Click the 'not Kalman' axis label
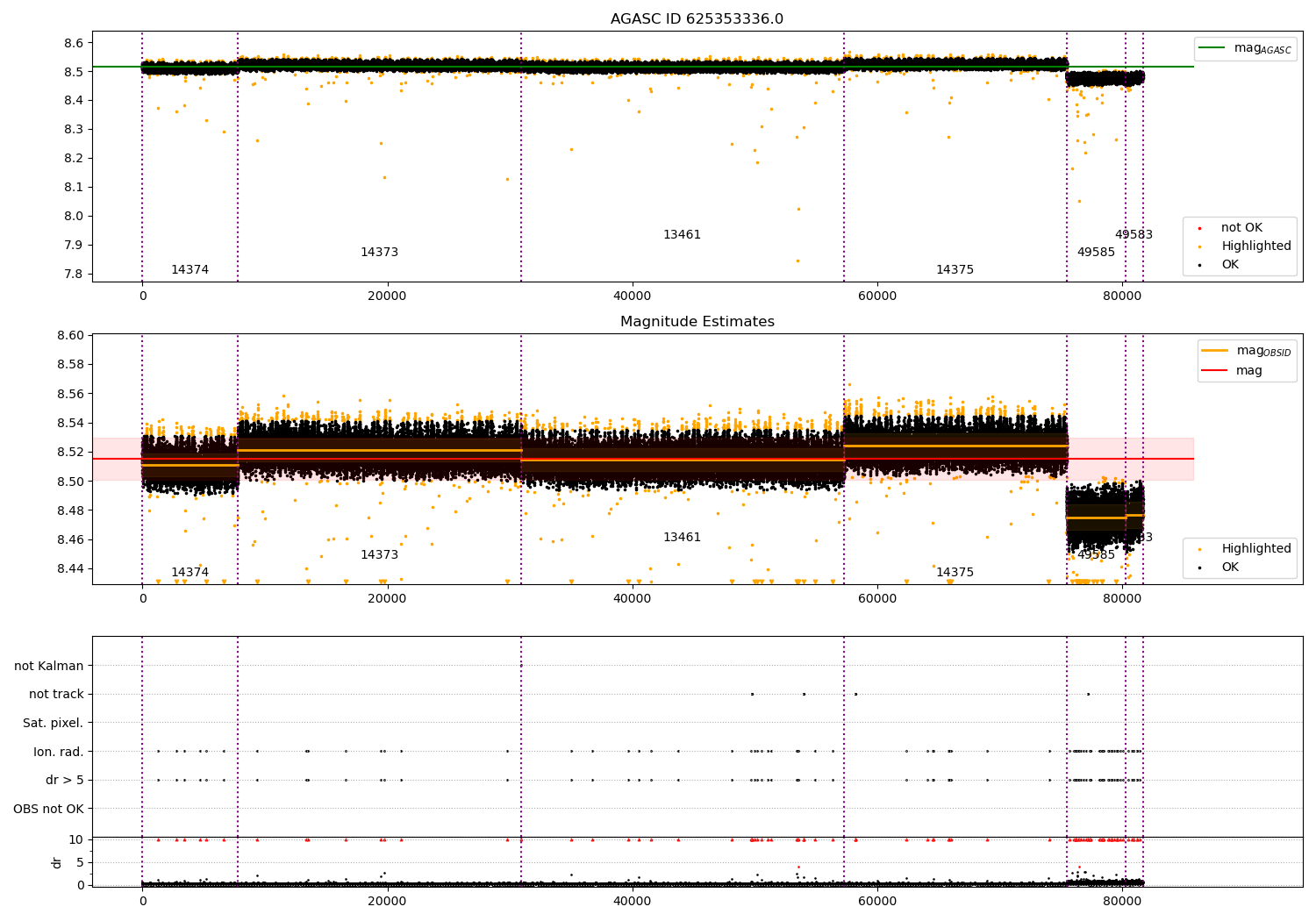Image resolution: width=1316 pixels, height=921 pixels. [x=49, y=667]
